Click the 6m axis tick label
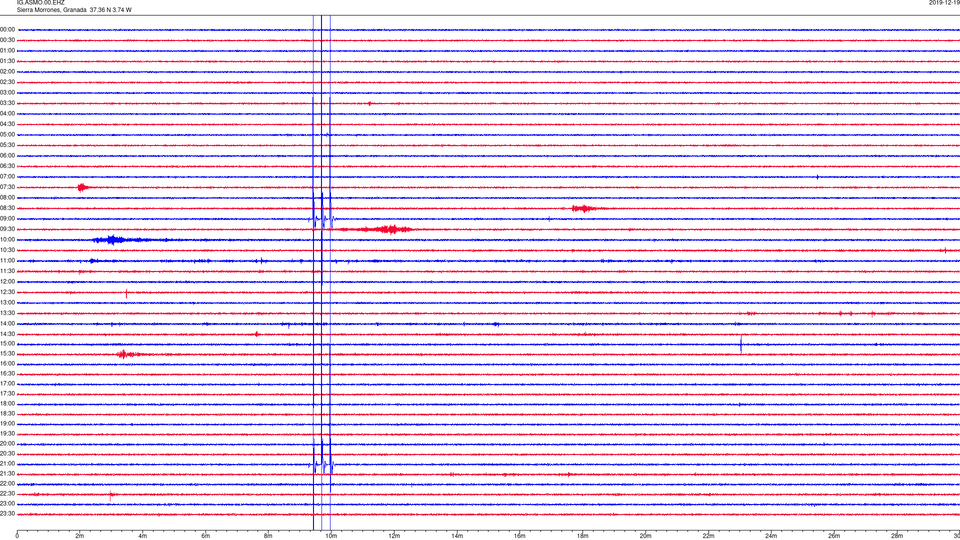Image resolution: width=960 pixels, height=540 pixels. click(206, 536)
